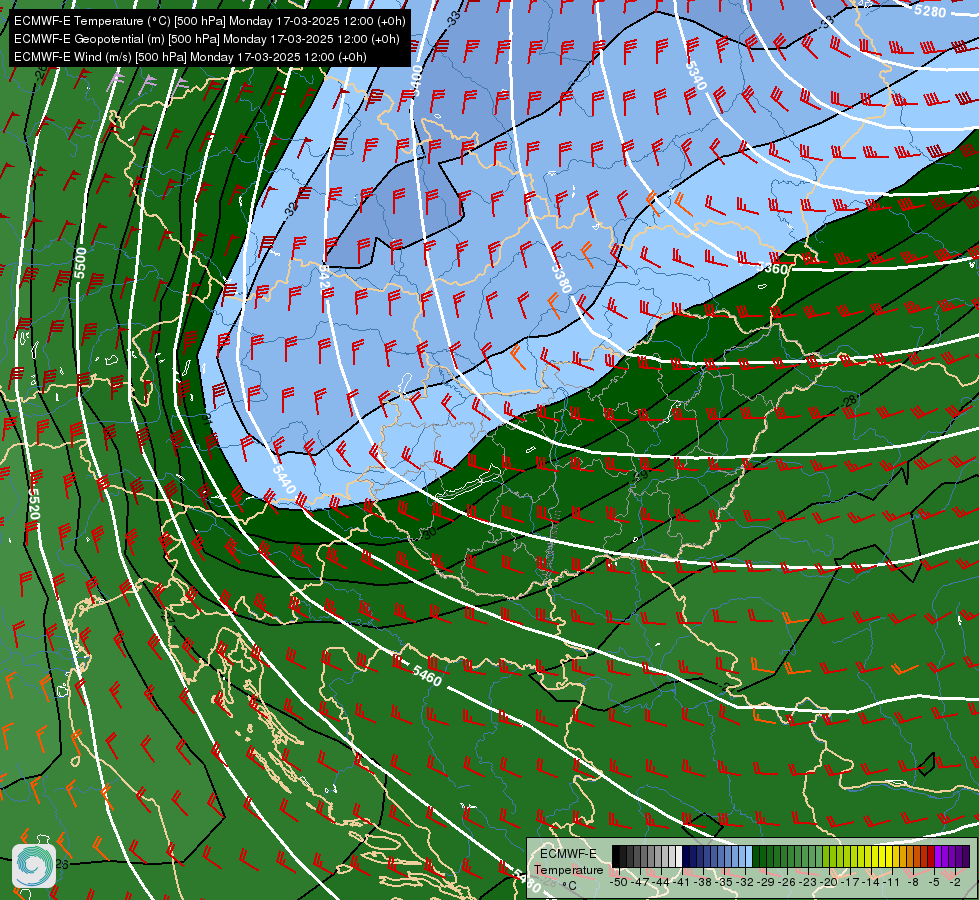Click the 5380 geopotential contour label
The width and height of the screenshot is (979, 900).
click(561, 279)
